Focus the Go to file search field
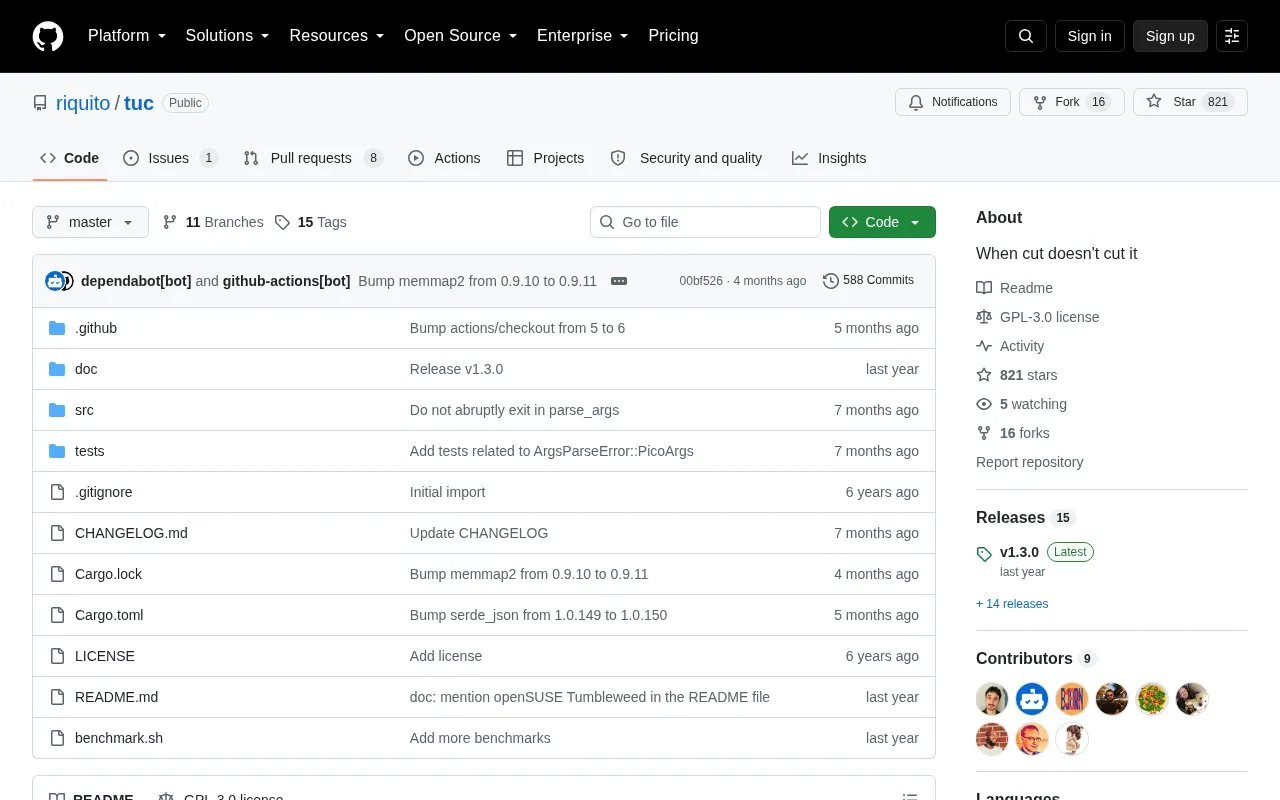The width and height of the screenshot is (1280, 800). click(x=705, y=222)
